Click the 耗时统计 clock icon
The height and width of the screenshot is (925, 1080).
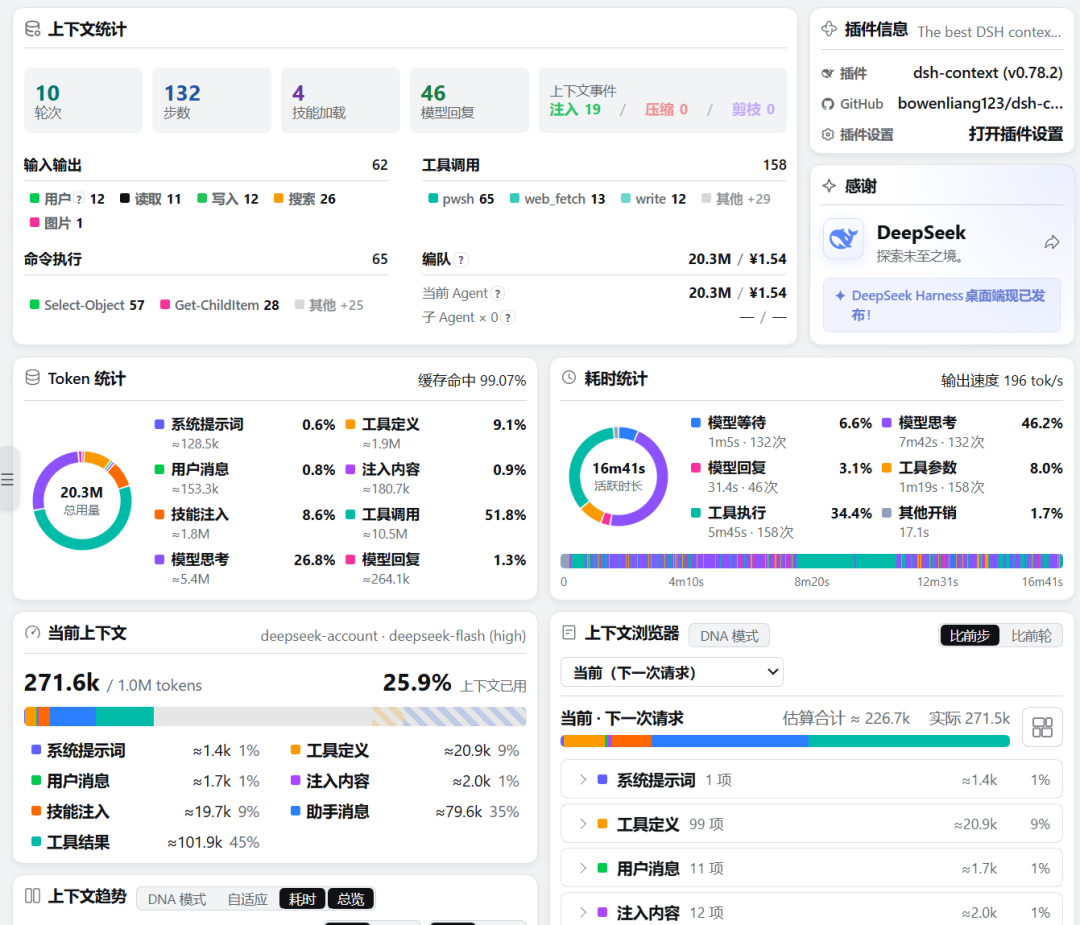(x=569, y=377)
